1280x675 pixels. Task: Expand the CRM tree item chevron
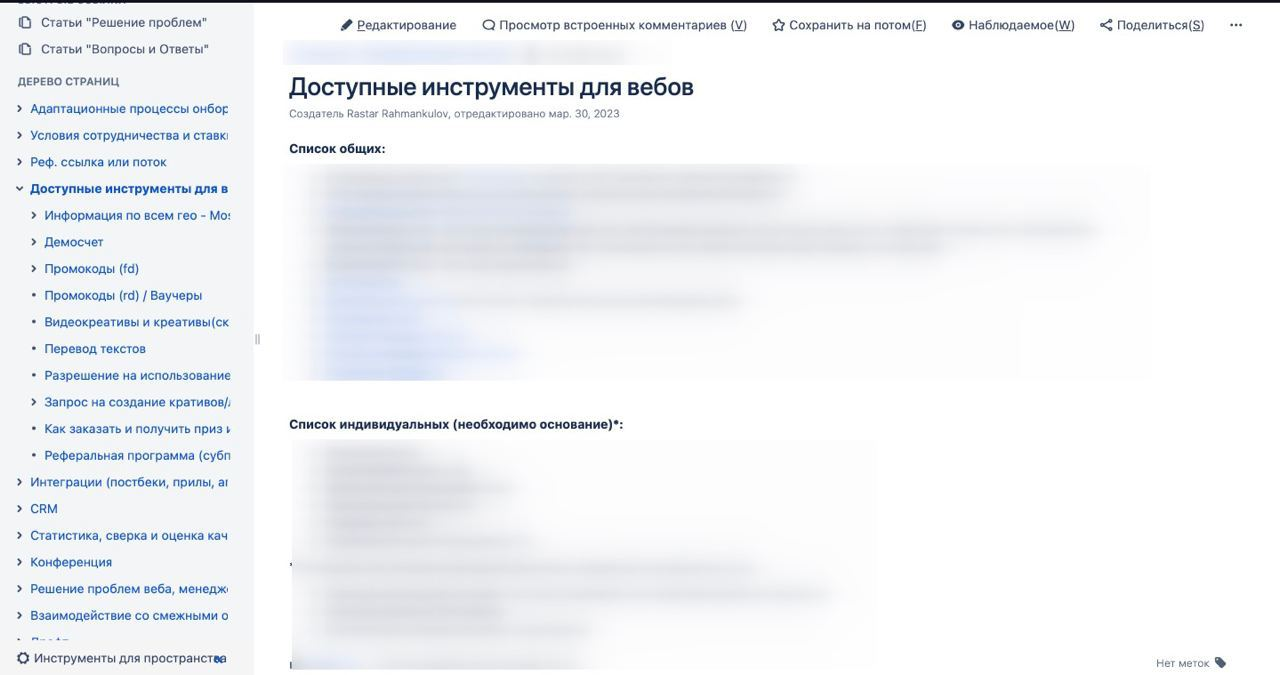(19, 509)
